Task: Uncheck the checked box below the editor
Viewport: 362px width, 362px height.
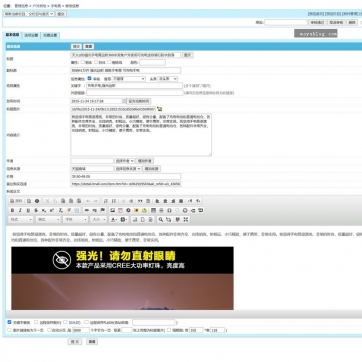Action: click(x=9, y=322)
